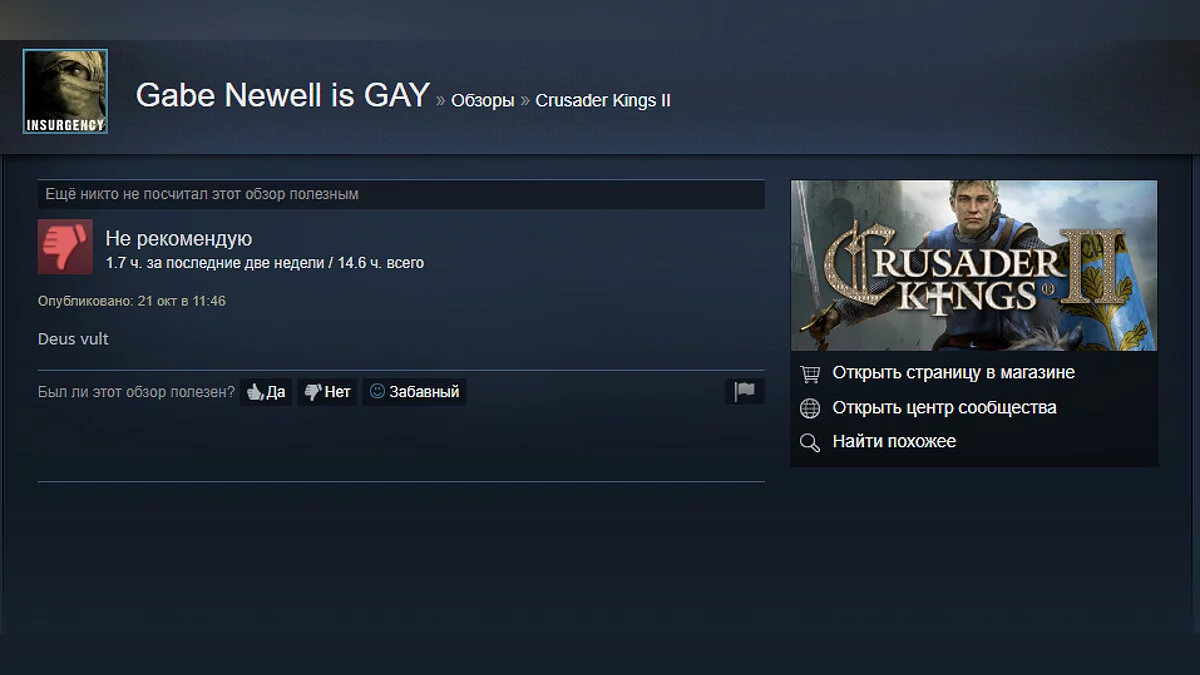Click the Insurgency profile avatar
The height and width of the screenshot is (675, 1200).
click(65, 92)
